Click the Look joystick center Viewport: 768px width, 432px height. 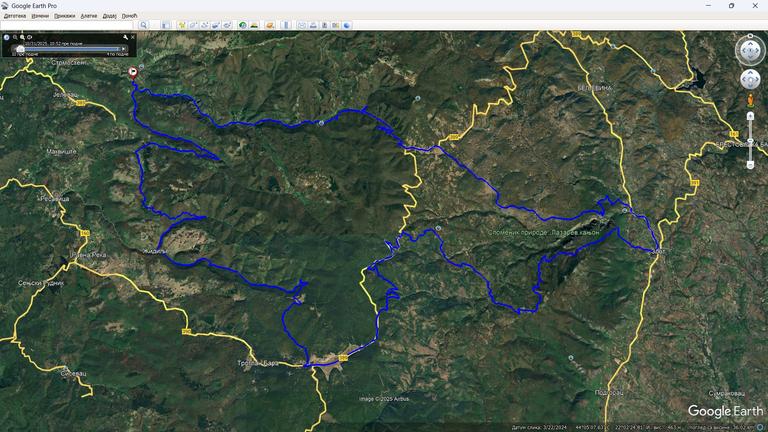click(750, 50)
